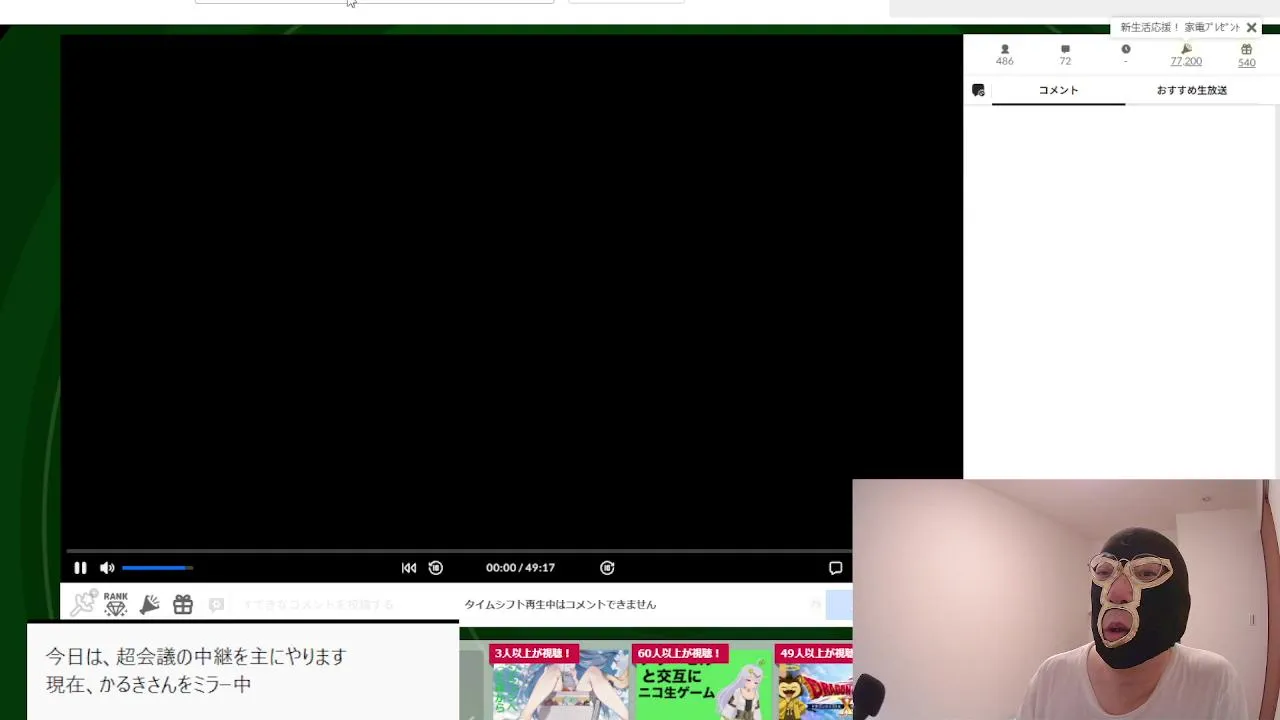Click the 今日は、超会議の中継を主にやります caption

[196, 656]
